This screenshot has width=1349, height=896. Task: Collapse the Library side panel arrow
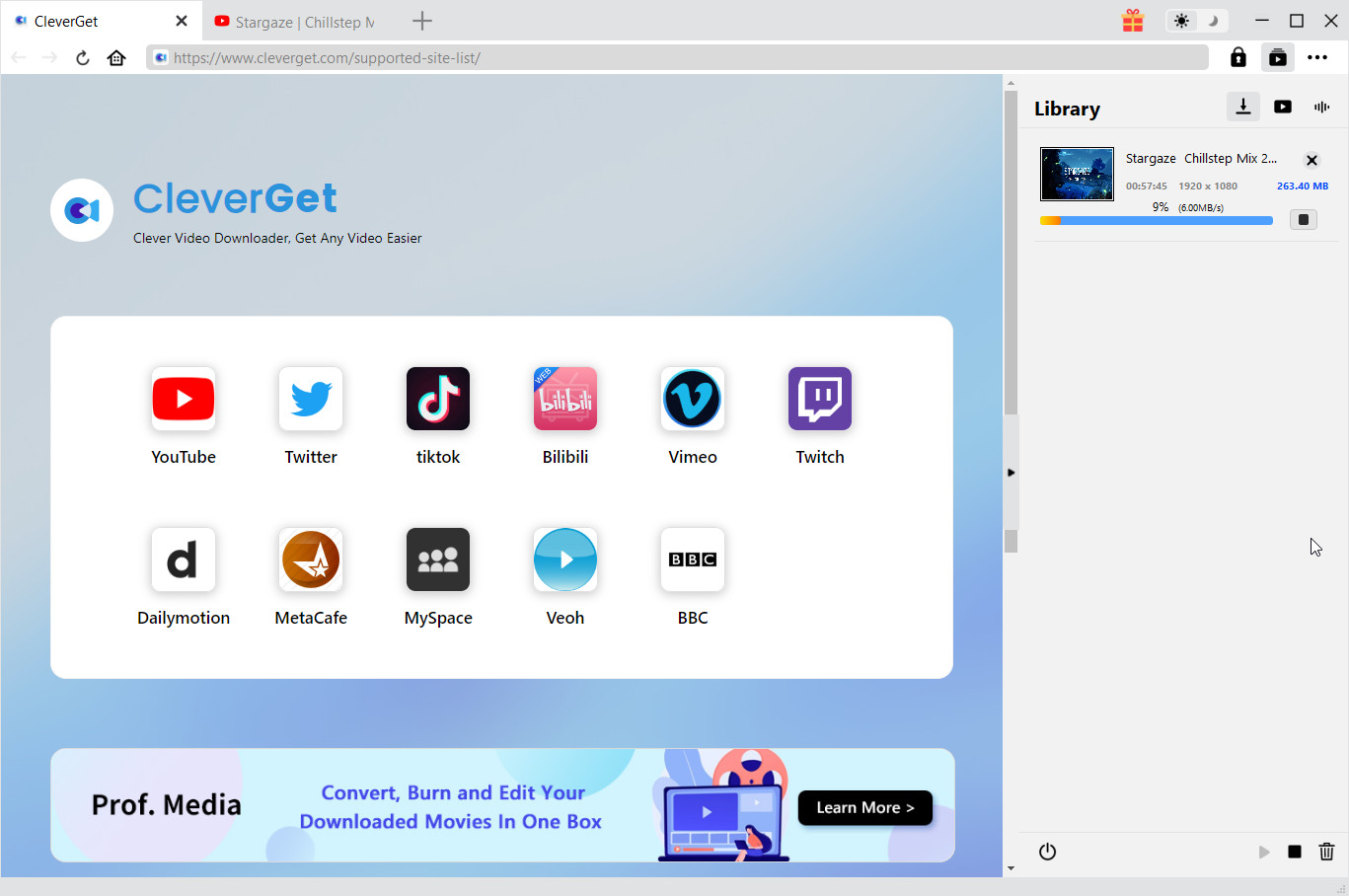click(1011, 473)
